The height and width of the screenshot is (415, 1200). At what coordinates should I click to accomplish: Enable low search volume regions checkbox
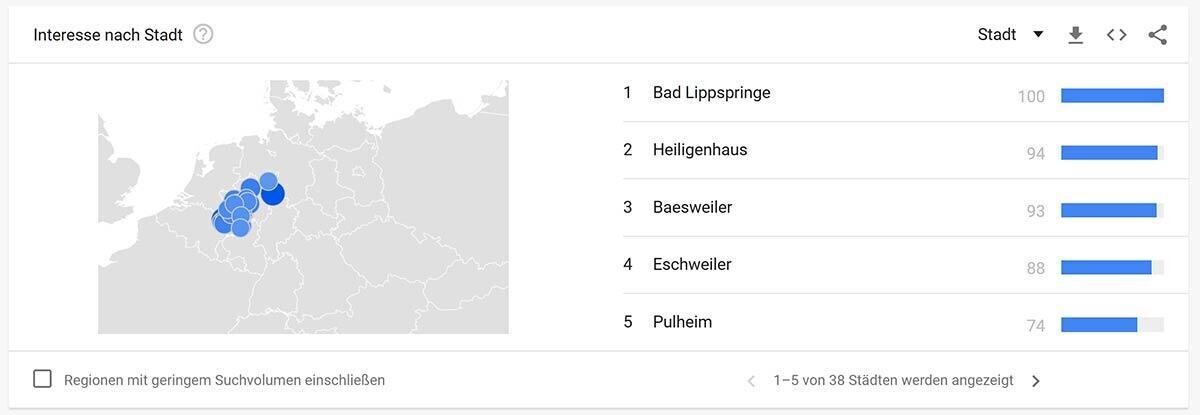[43, 380]
